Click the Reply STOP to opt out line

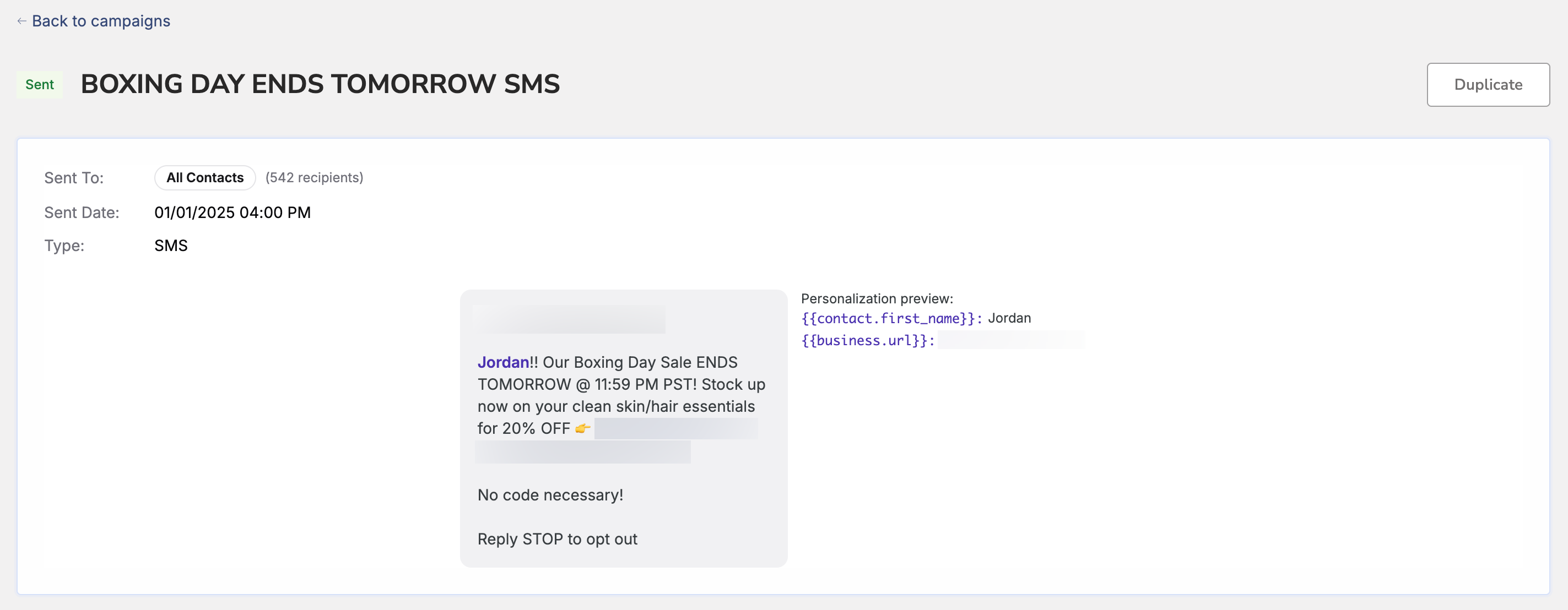(557, 540)
